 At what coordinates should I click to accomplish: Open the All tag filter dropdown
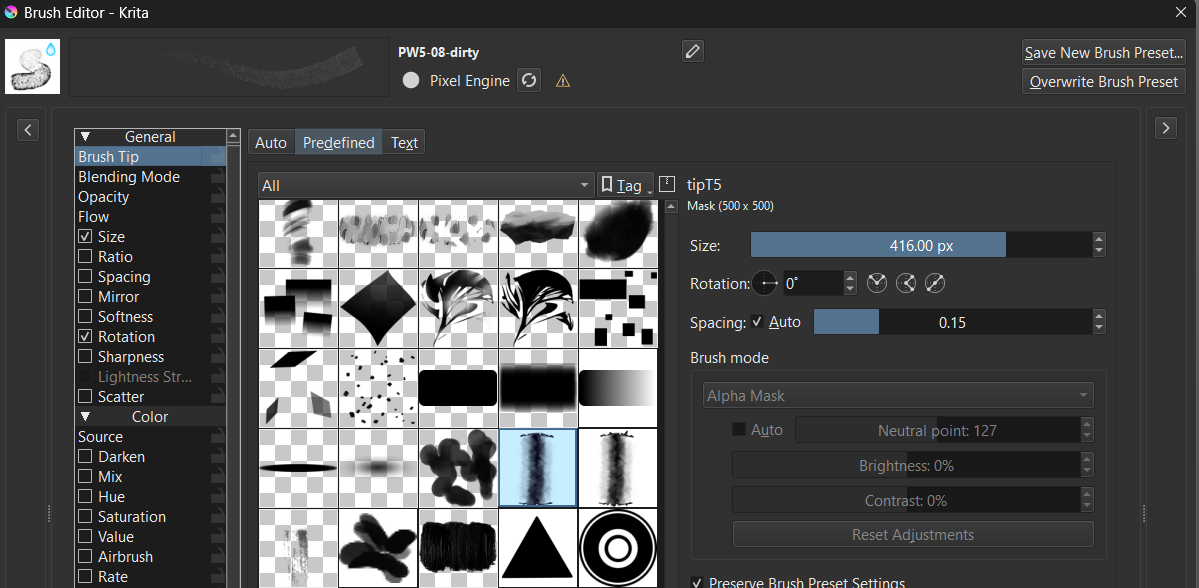(426, 186)
